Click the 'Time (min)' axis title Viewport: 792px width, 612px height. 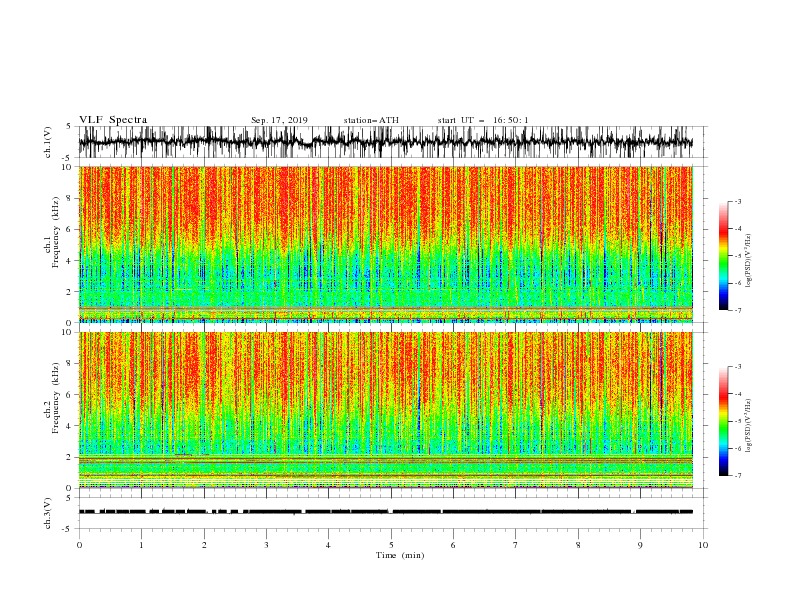click(x=400, y=555)
